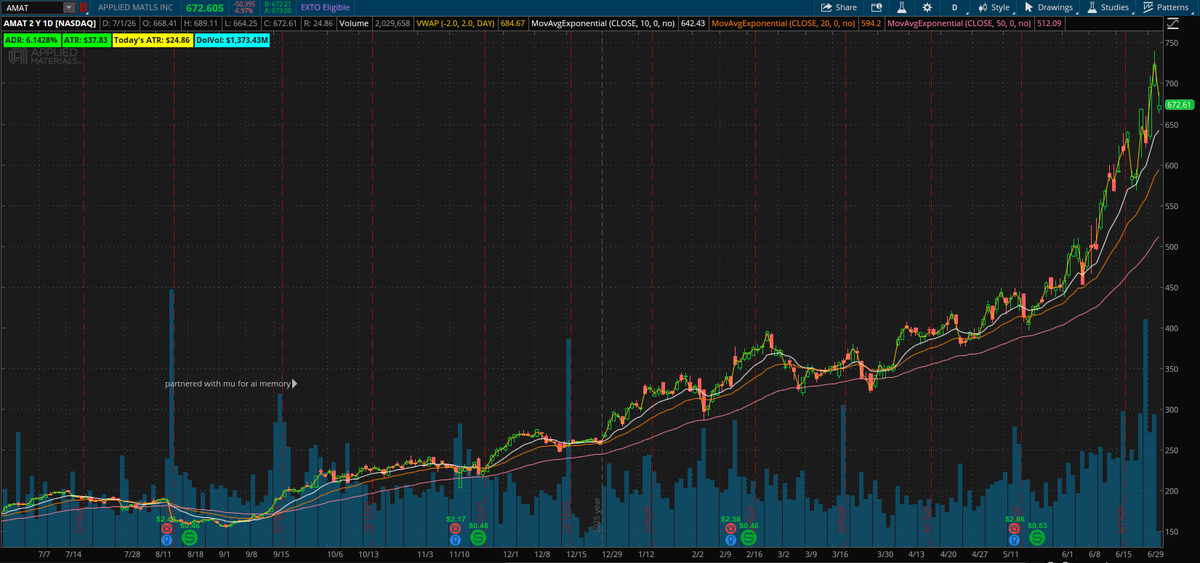This screenshot has width=1200, height=563.
Task: Click the $2.38 earnings marker
Action: [x=731, y=519]
